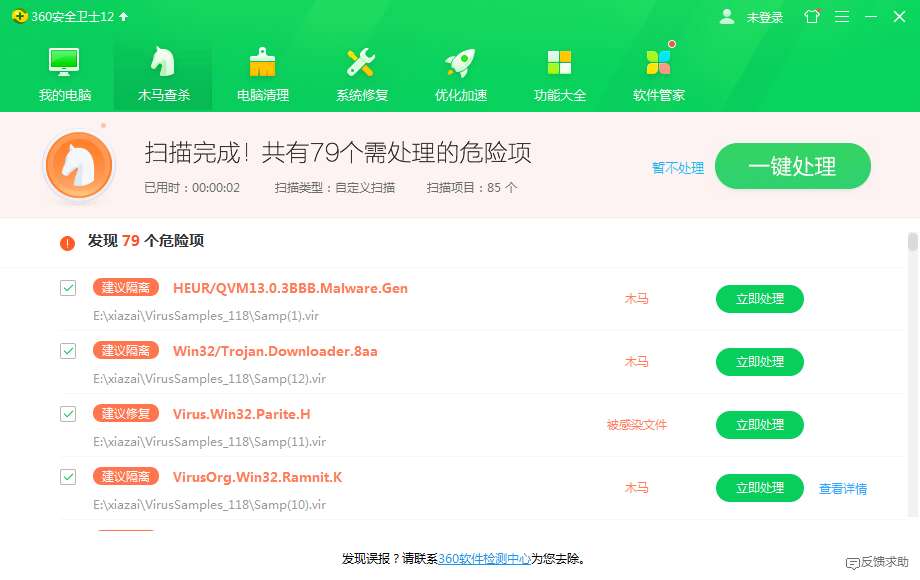Click the 建议修复 tag on Parite.H row
Image resolution: width=920 pixels, height=580 pixels.
(x=126, y=413)
